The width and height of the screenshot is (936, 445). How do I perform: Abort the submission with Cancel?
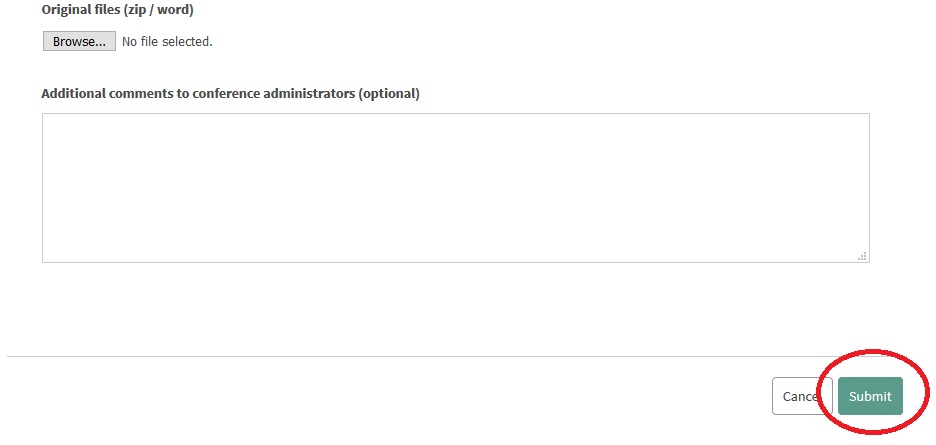coord(802,396)
